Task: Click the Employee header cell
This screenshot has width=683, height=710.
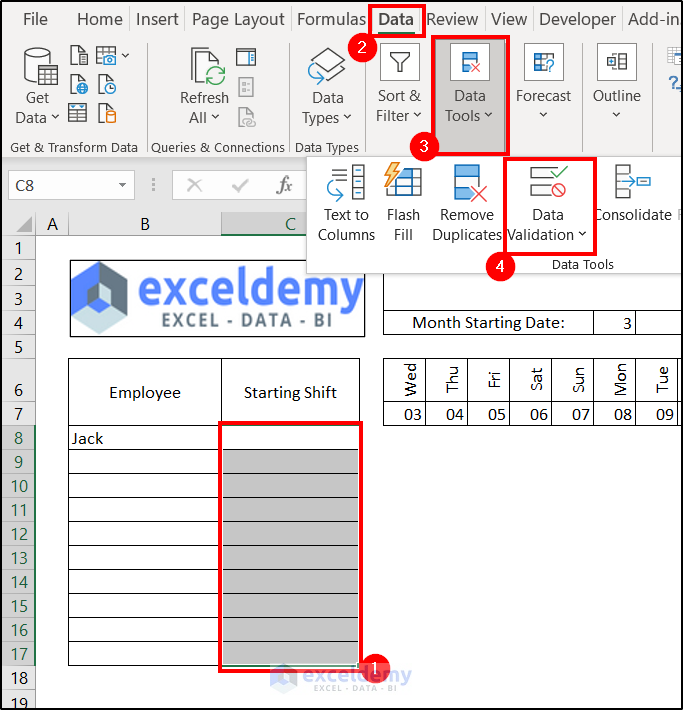Action: (x=145, y=392)
